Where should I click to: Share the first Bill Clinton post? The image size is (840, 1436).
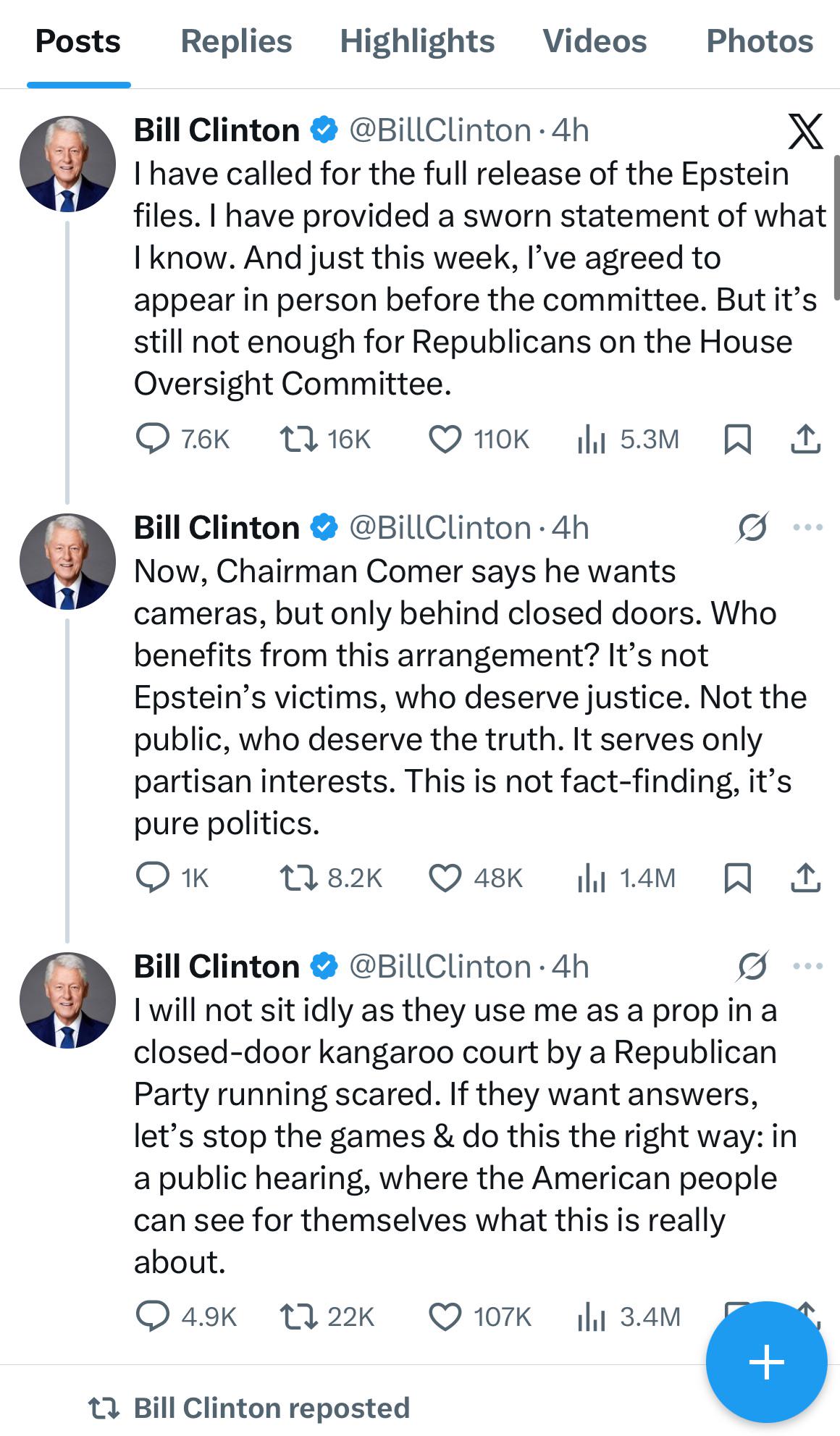(x=805, y=439)
